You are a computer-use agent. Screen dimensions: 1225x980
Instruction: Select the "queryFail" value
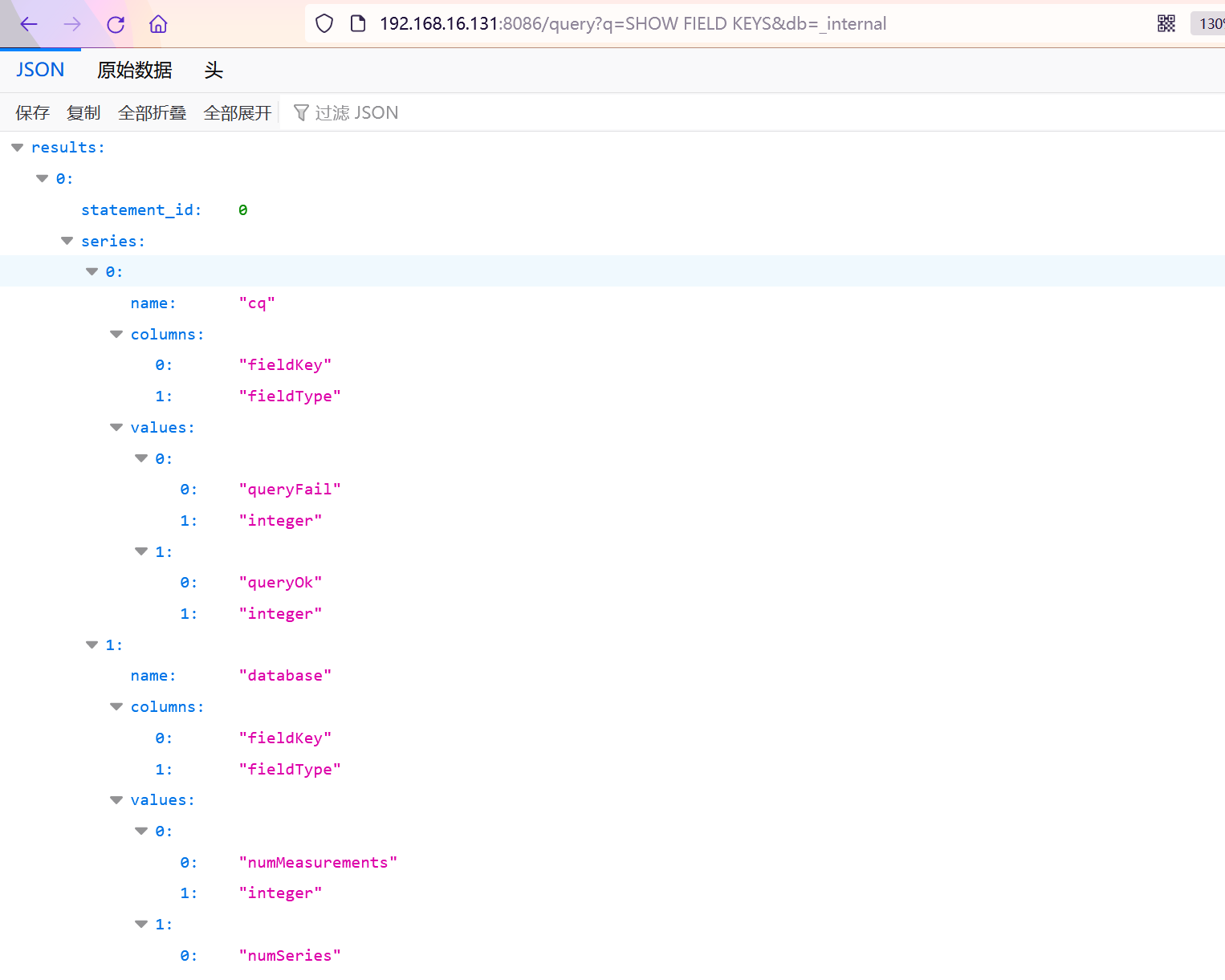point(290,490)
